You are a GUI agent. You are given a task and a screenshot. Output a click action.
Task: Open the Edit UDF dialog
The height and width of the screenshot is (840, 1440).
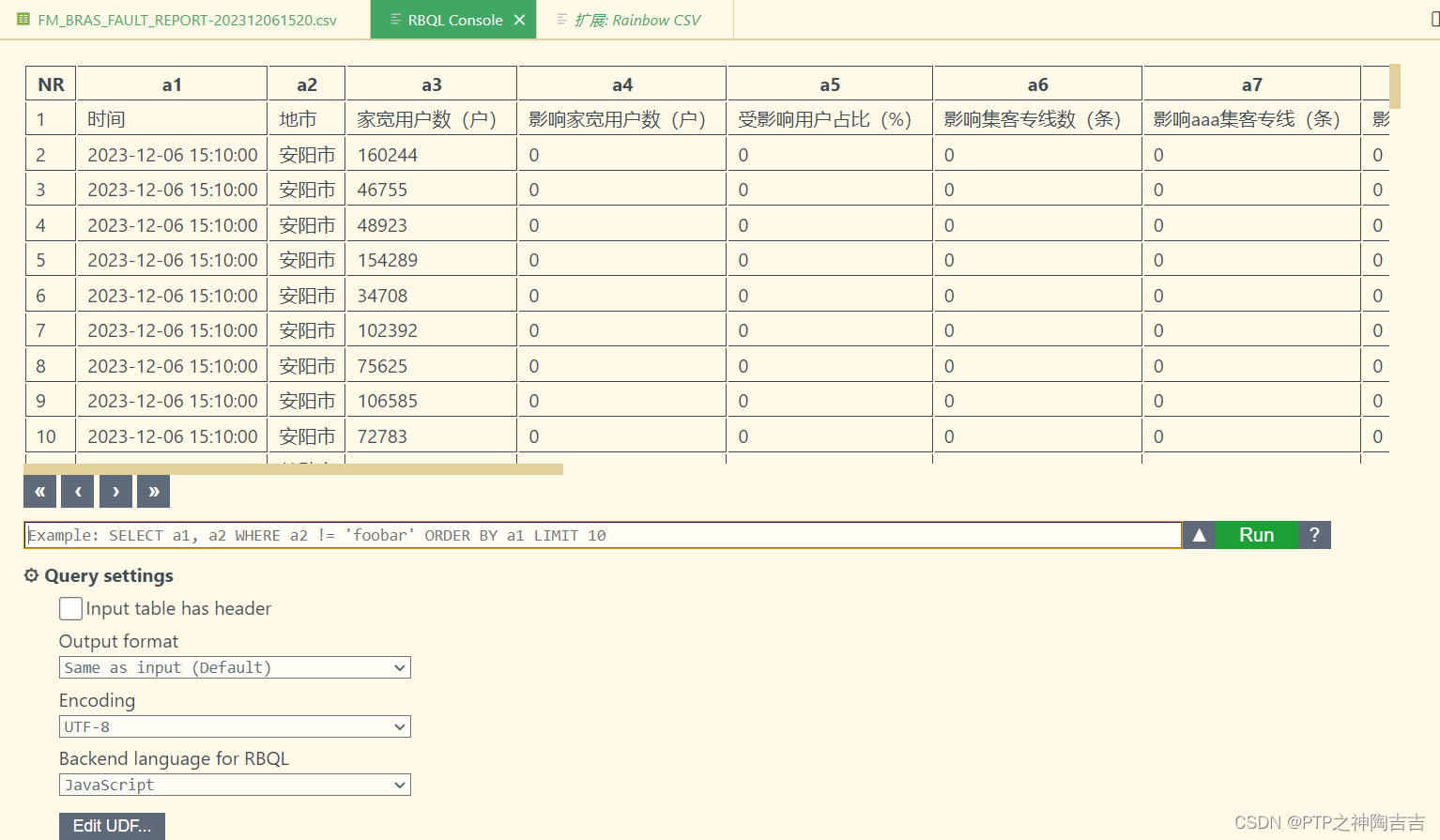(x=112, y=826)
